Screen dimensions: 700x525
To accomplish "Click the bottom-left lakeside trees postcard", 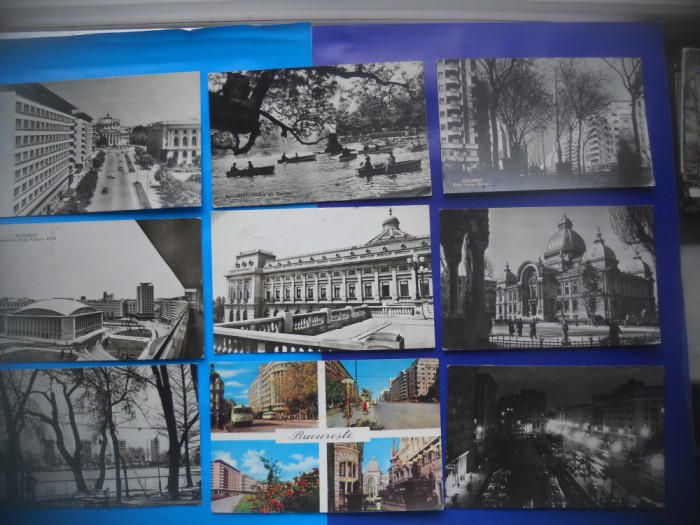I will (x=100, y=435).
